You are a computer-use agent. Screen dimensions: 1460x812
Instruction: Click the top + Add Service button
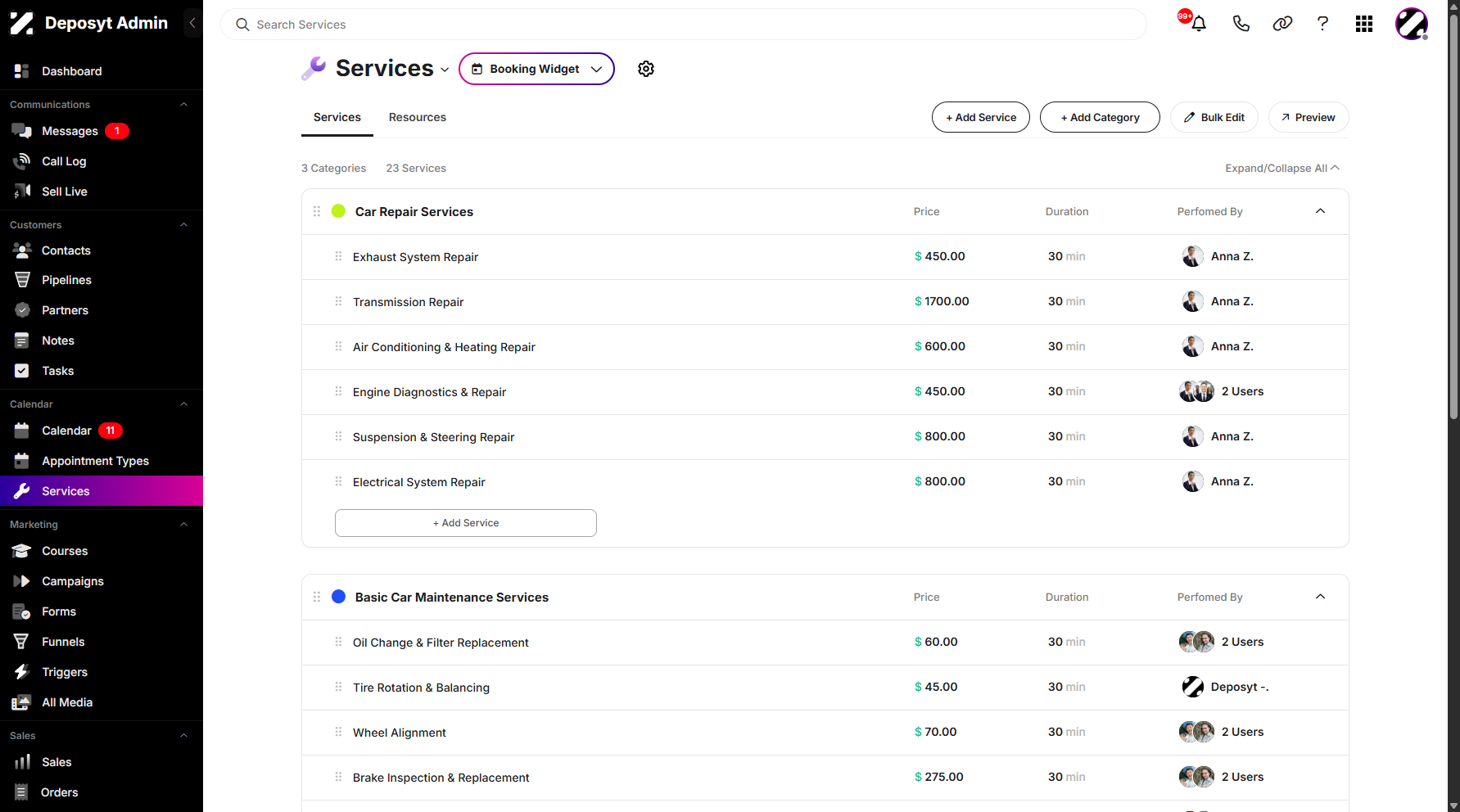click(981, 117)
